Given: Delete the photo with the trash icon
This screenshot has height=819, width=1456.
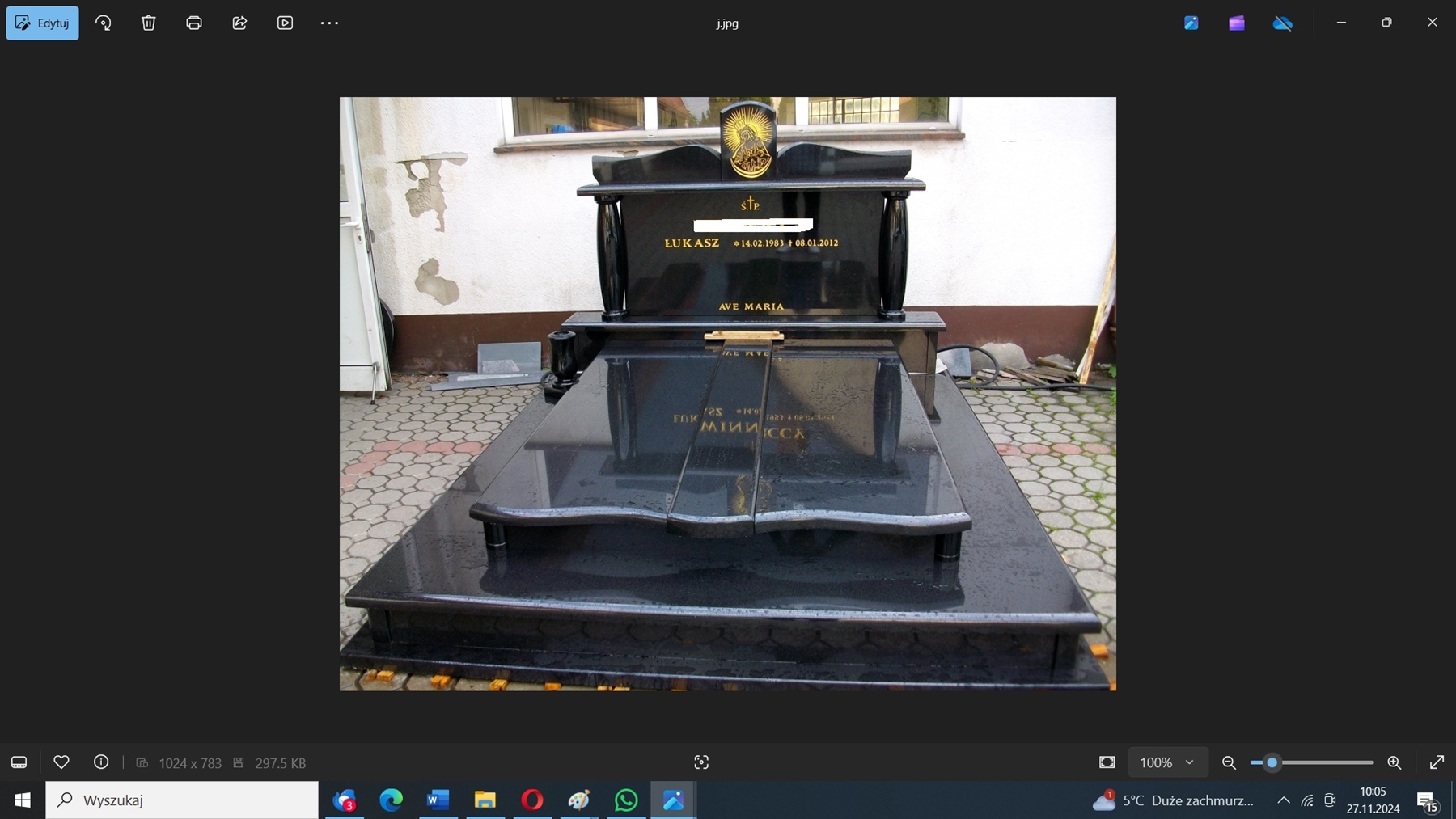Looking at the screenshot, I should 149,23.
